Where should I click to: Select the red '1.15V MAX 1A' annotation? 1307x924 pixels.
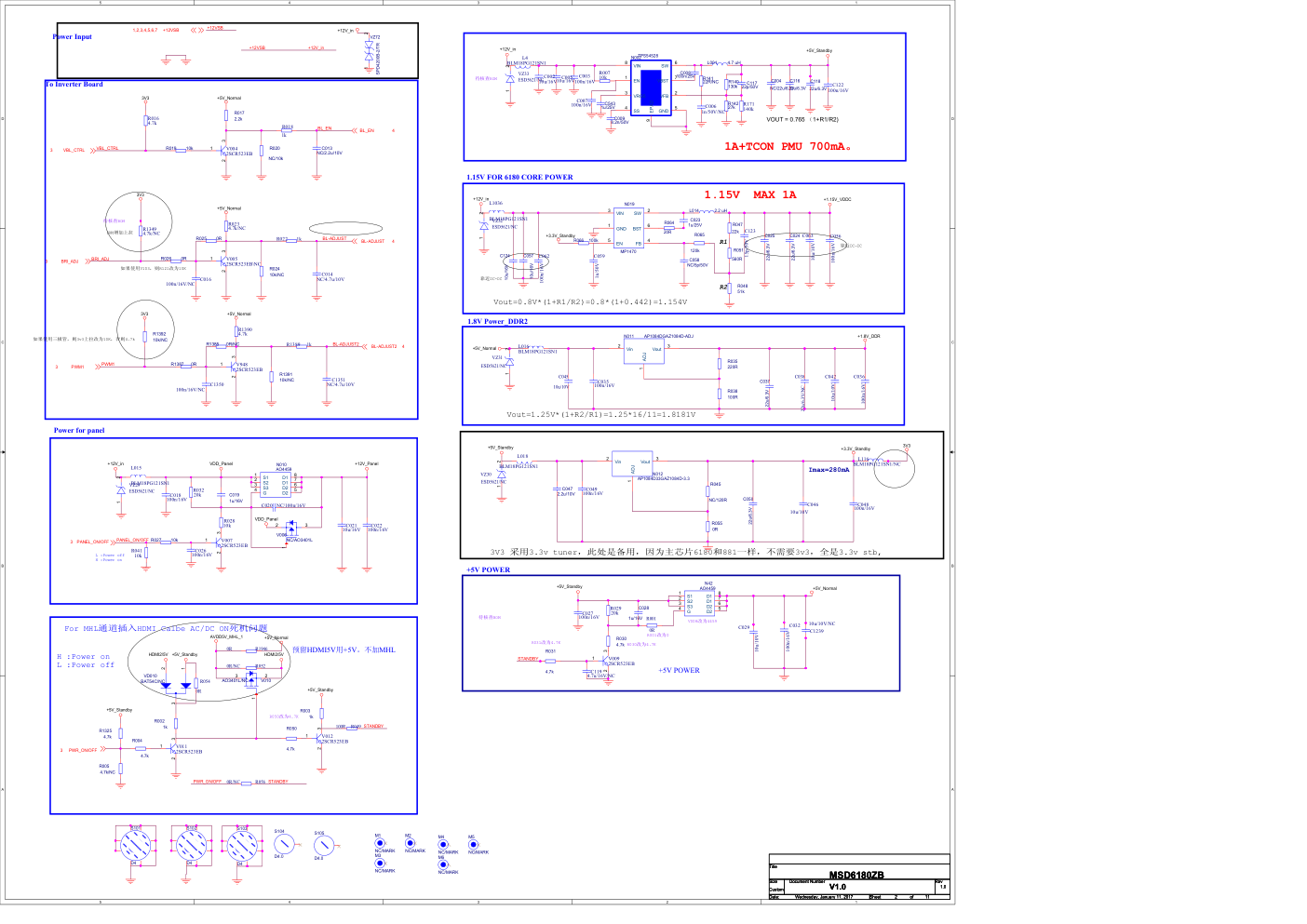[750, 194]
